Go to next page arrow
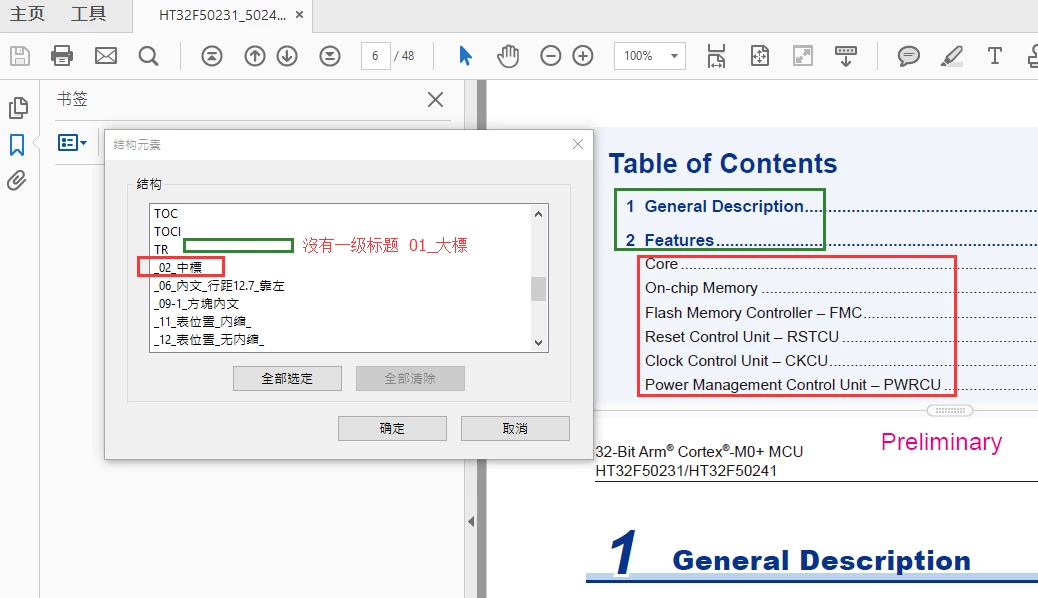 point(287,56)
